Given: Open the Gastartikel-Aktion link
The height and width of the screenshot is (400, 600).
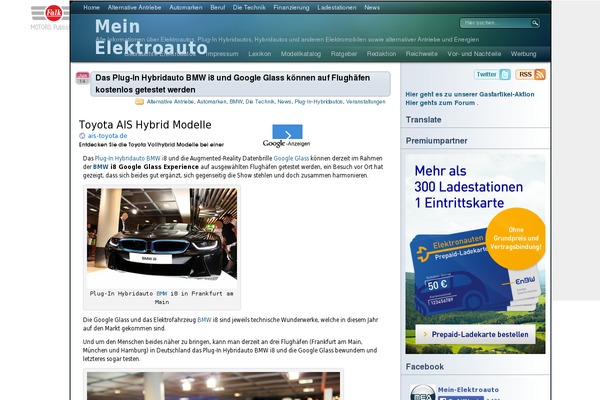Looking at the screenshot, I should coord(470,94).
